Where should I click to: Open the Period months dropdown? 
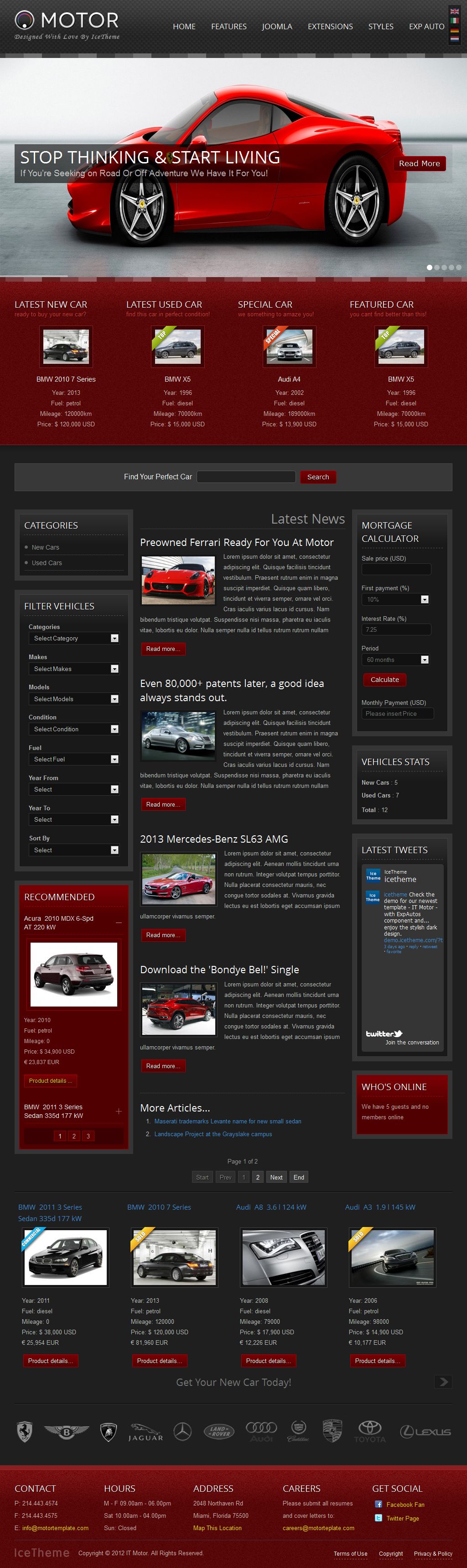click(x=396, y=660)
